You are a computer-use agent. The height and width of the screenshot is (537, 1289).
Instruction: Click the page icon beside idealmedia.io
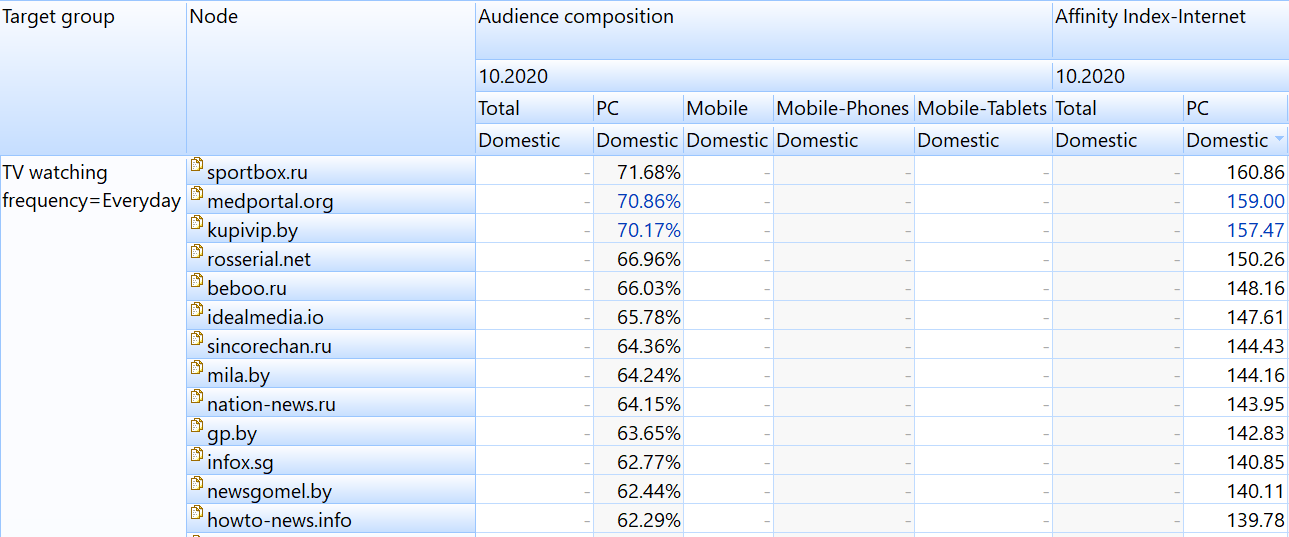(x=197, y=310)
